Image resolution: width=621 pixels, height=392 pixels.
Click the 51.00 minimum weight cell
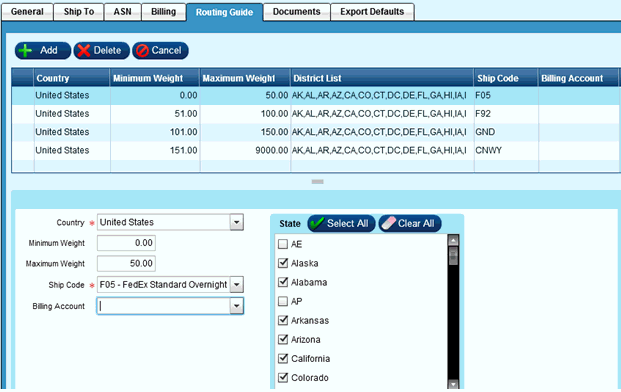(x=155, y=114)
